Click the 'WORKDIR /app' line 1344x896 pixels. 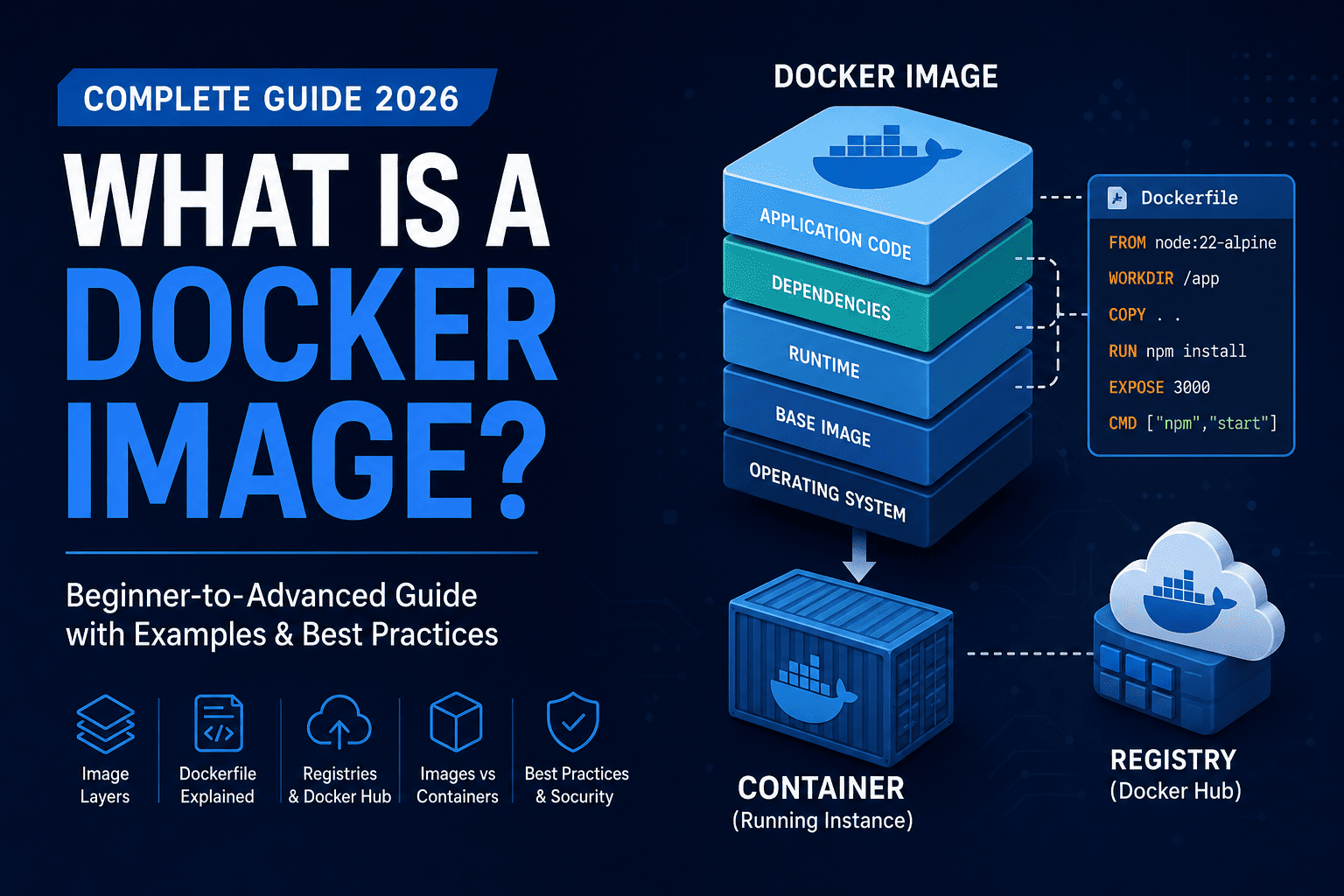click(1163, 278)
